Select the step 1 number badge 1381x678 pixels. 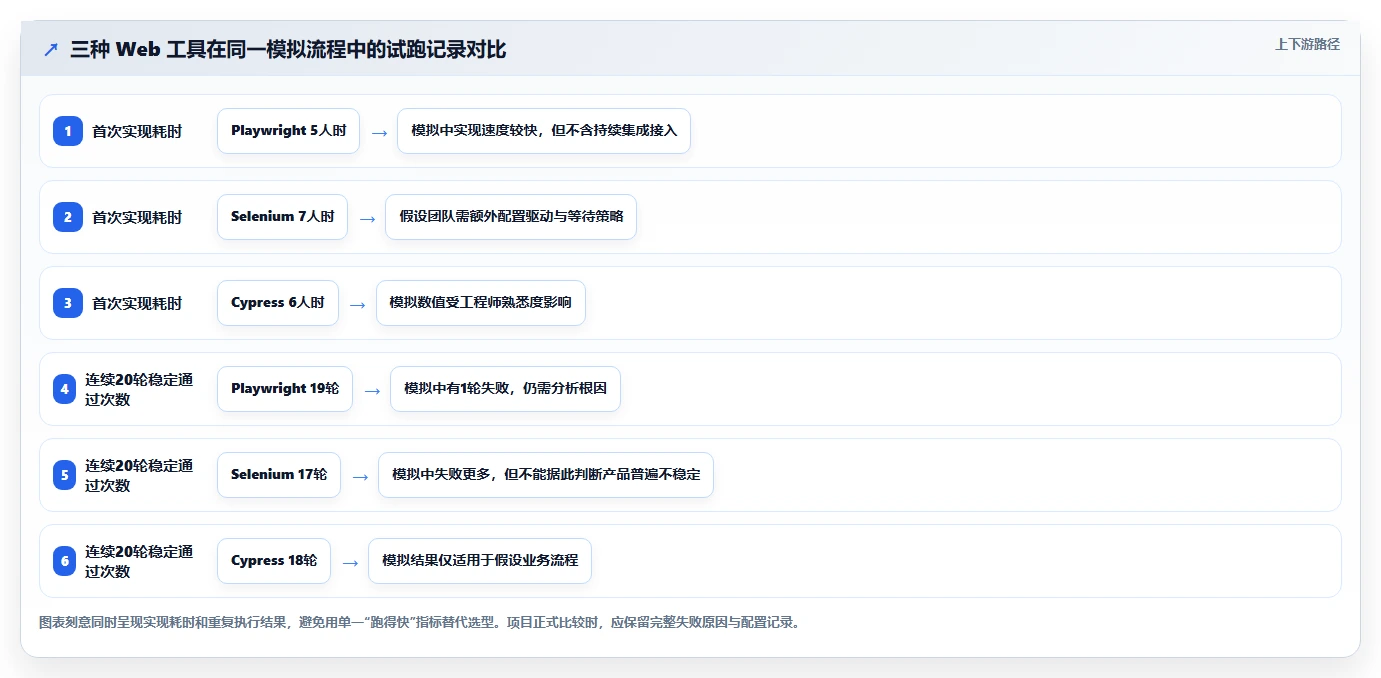[68, 131]
